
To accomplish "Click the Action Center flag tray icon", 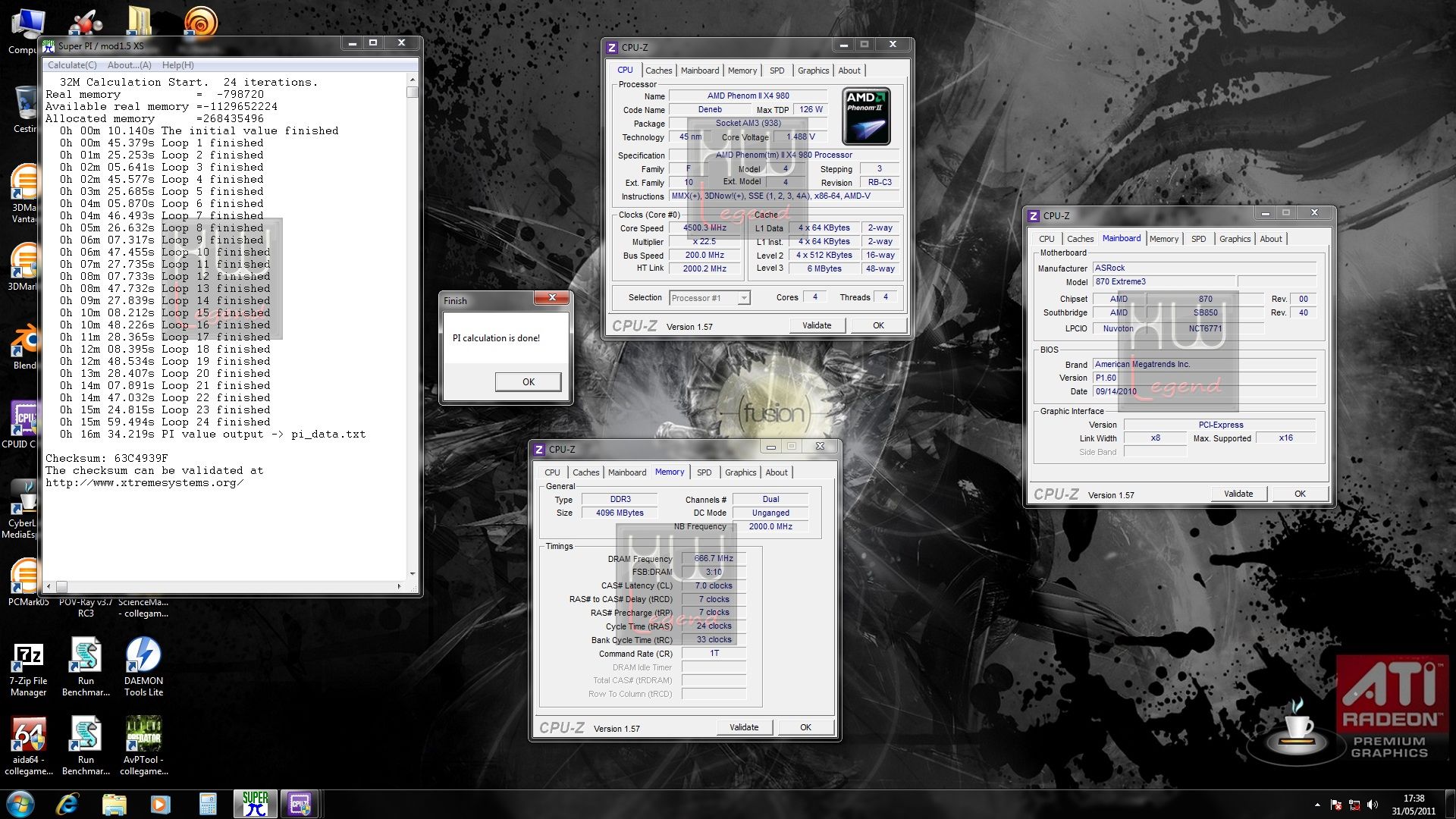I will click(x=1336, y=805).
